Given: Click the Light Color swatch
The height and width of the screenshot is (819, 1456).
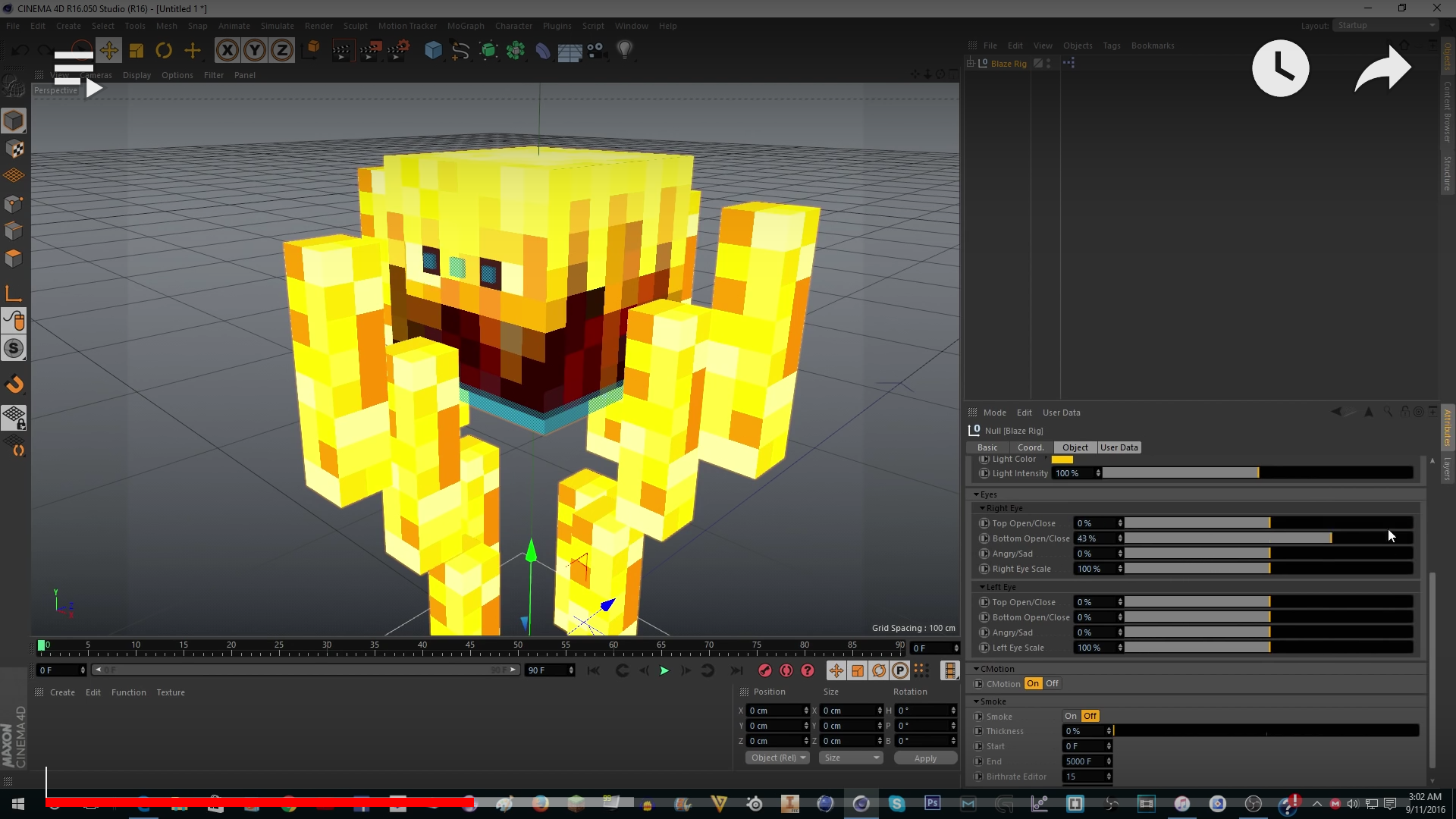Looking at the screenshot, I should [1062, 460].
